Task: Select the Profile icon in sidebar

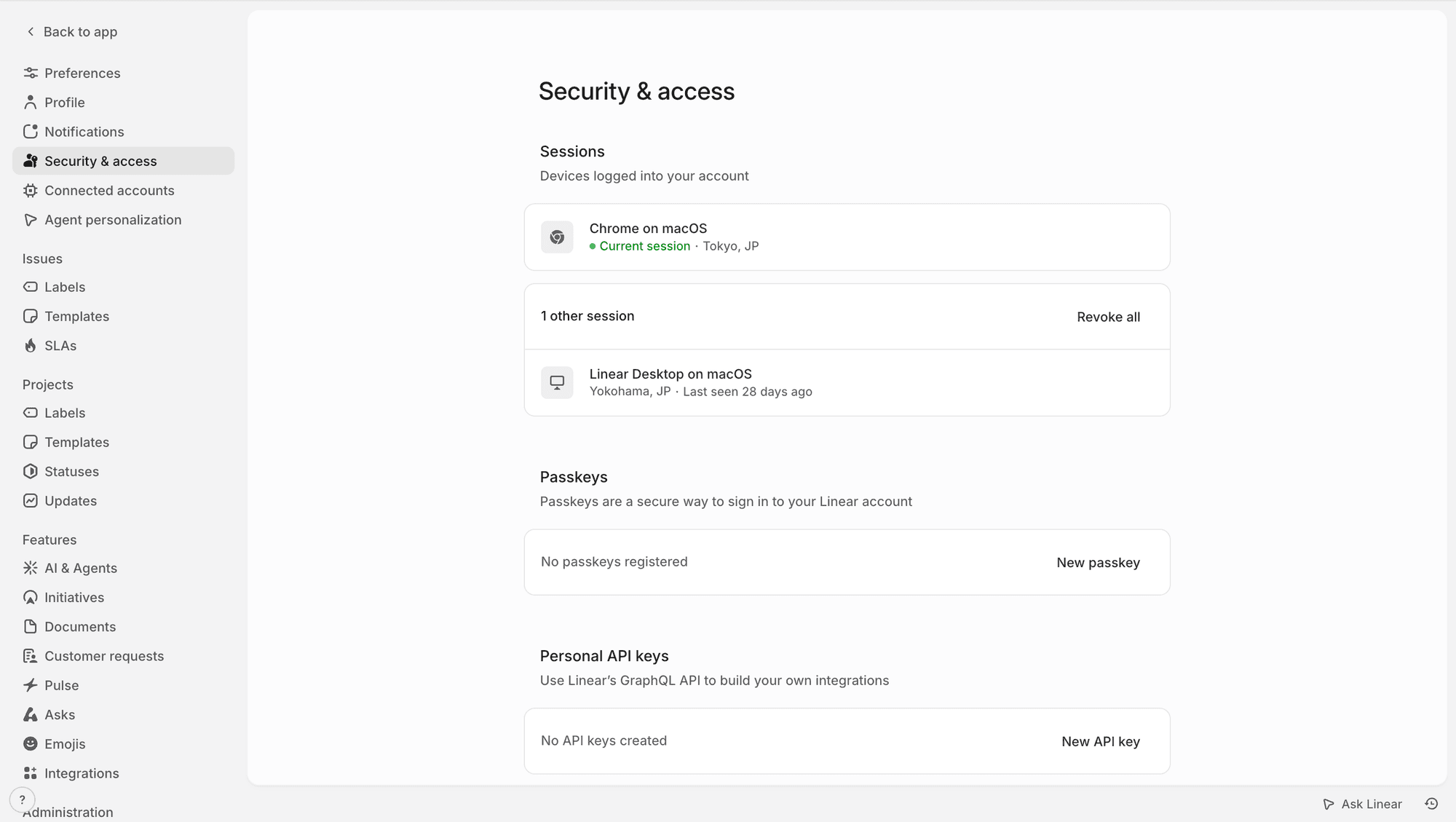Action: tap(30, 102)
